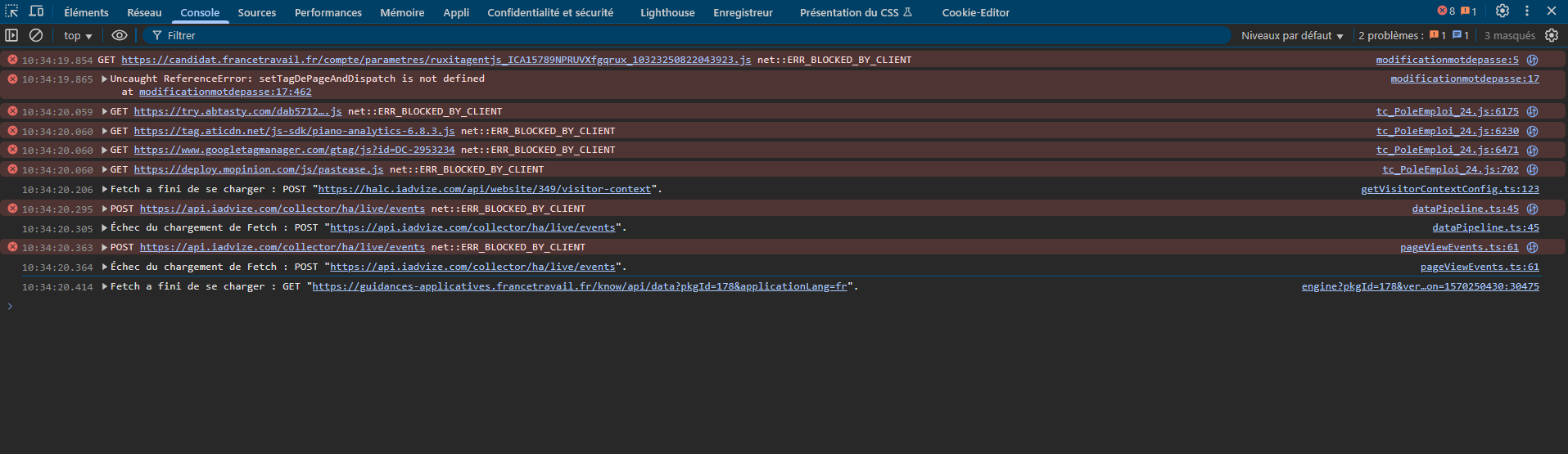Image resolution: width=1568 pixels, height=454 pixels.
Task: Open source link getVisitorContextConfig.ts:123
Action: click(1450, 189)
